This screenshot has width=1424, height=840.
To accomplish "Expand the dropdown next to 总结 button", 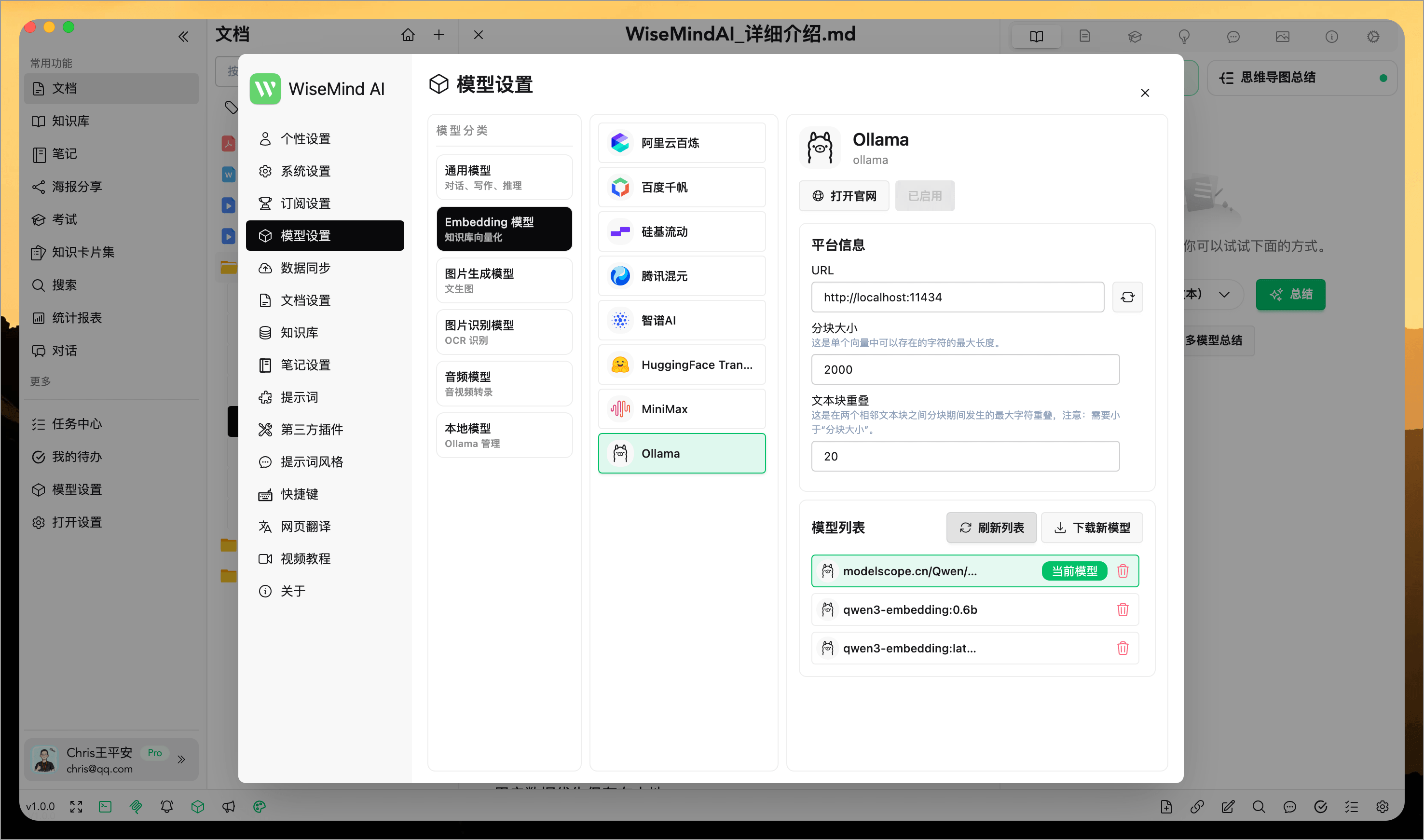I will point(1224,294).
